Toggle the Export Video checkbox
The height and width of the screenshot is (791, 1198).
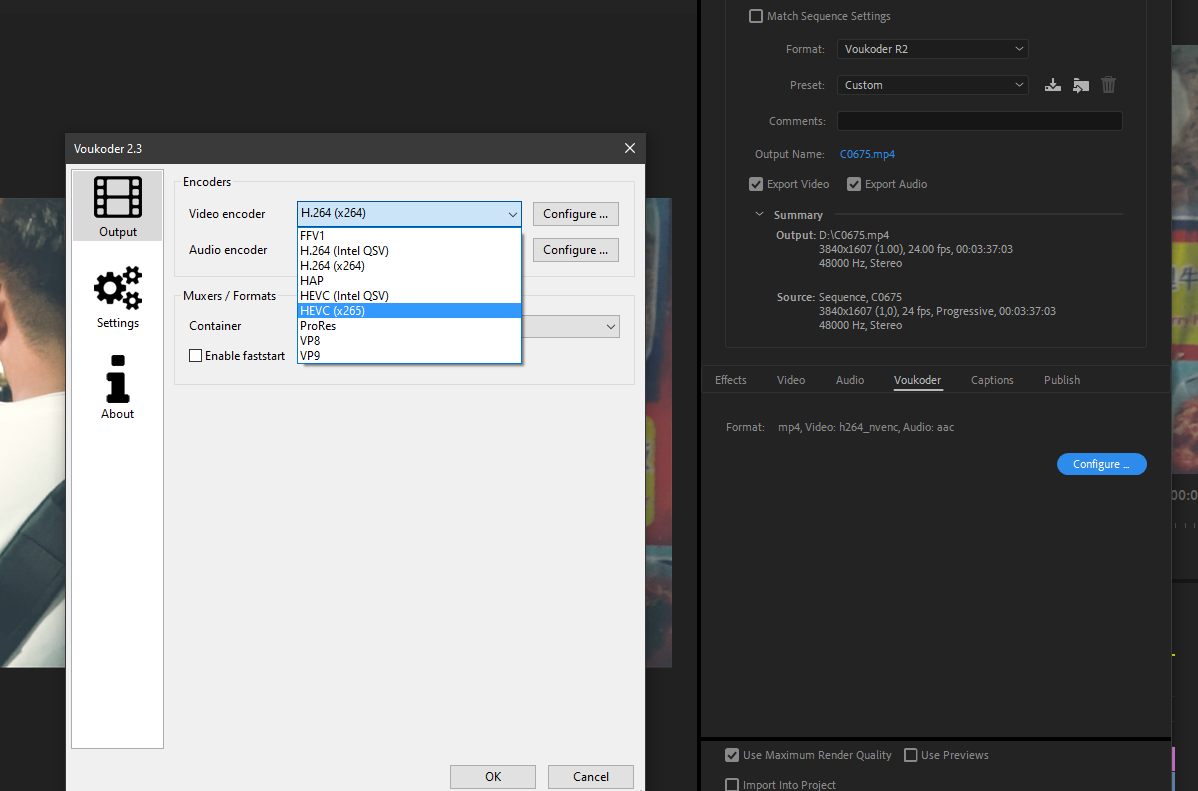pos(756,184)
